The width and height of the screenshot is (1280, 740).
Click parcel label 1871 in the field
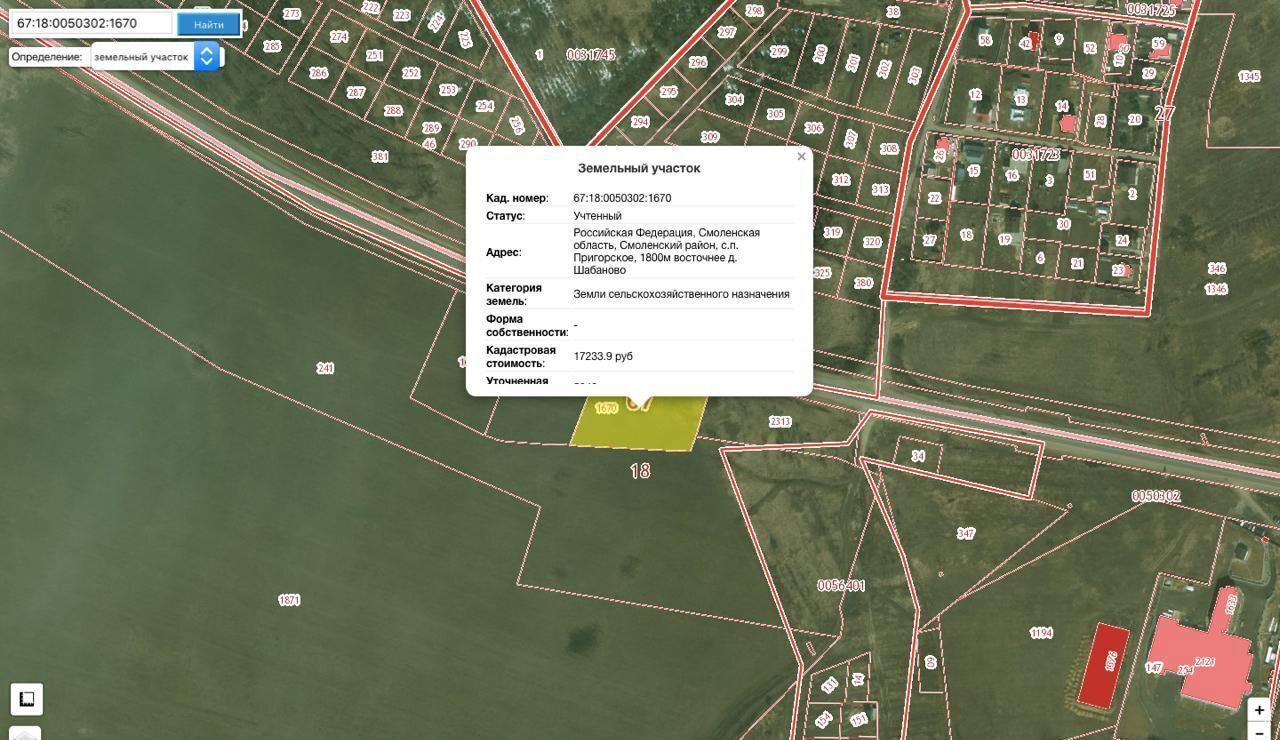[289, 600]
